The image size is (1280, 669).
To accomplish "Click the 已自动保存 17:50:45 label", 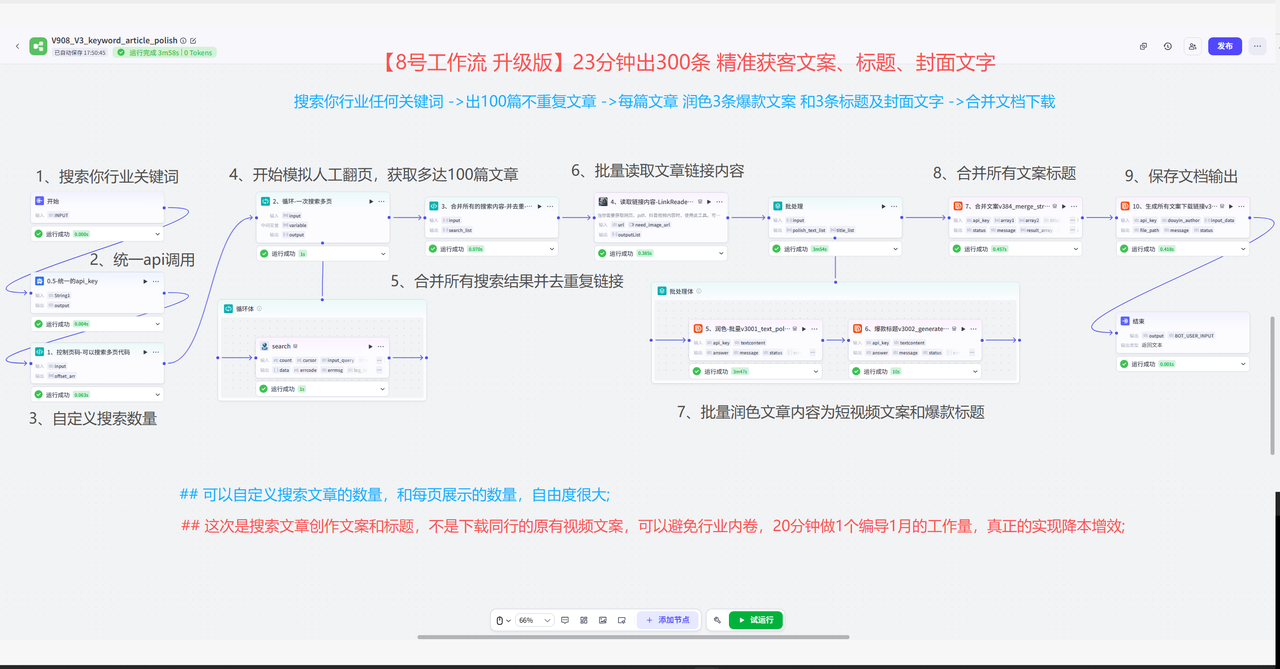I will click(x=80, y=52).
